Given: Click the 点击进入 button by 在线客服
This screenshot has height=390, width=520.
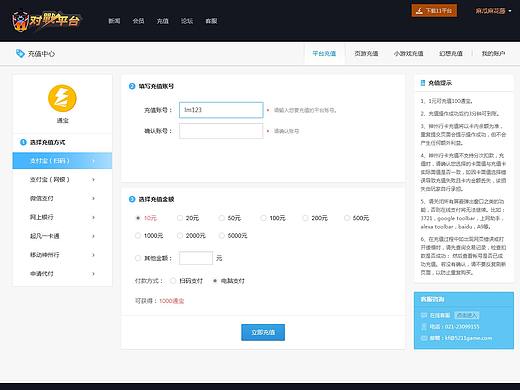Looking at the screenshot, I should (467, 315).
